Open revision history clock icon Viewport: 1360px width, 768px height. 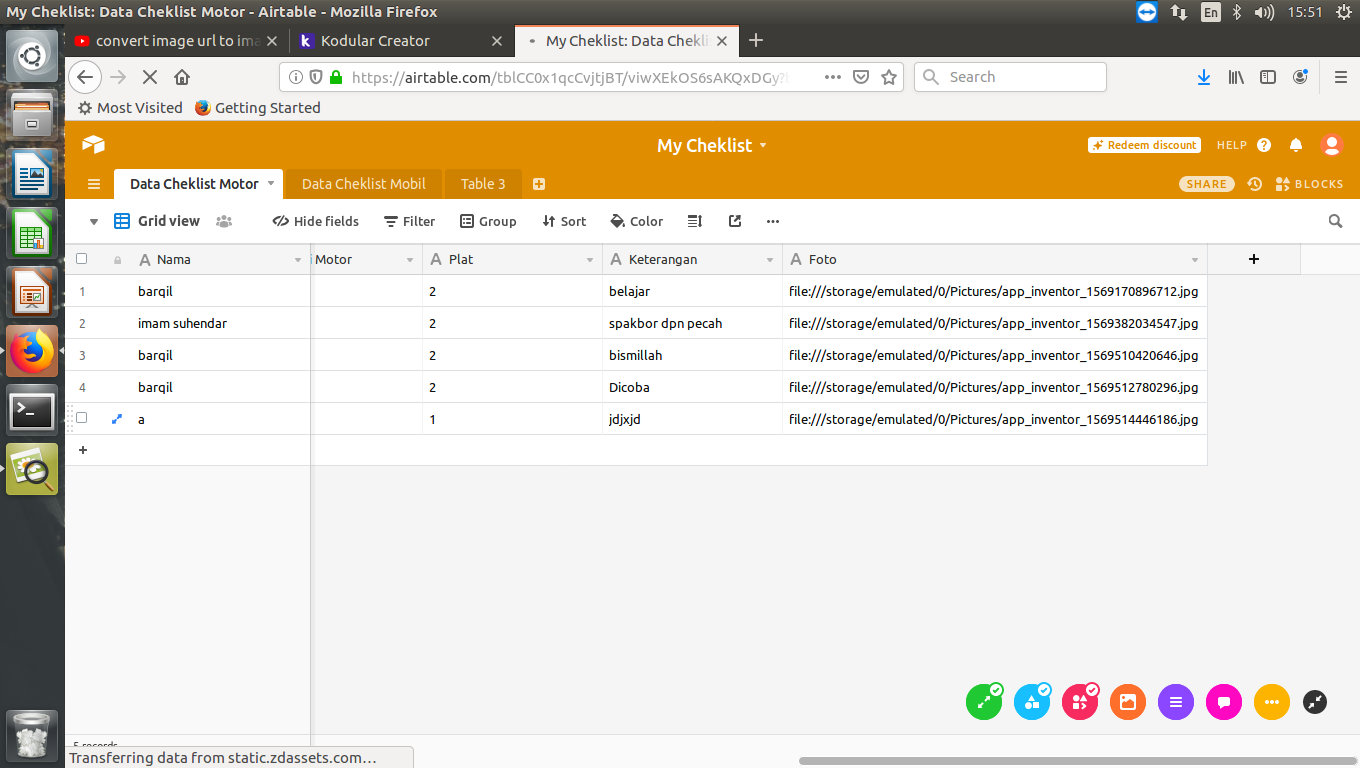pos(1254,184)
